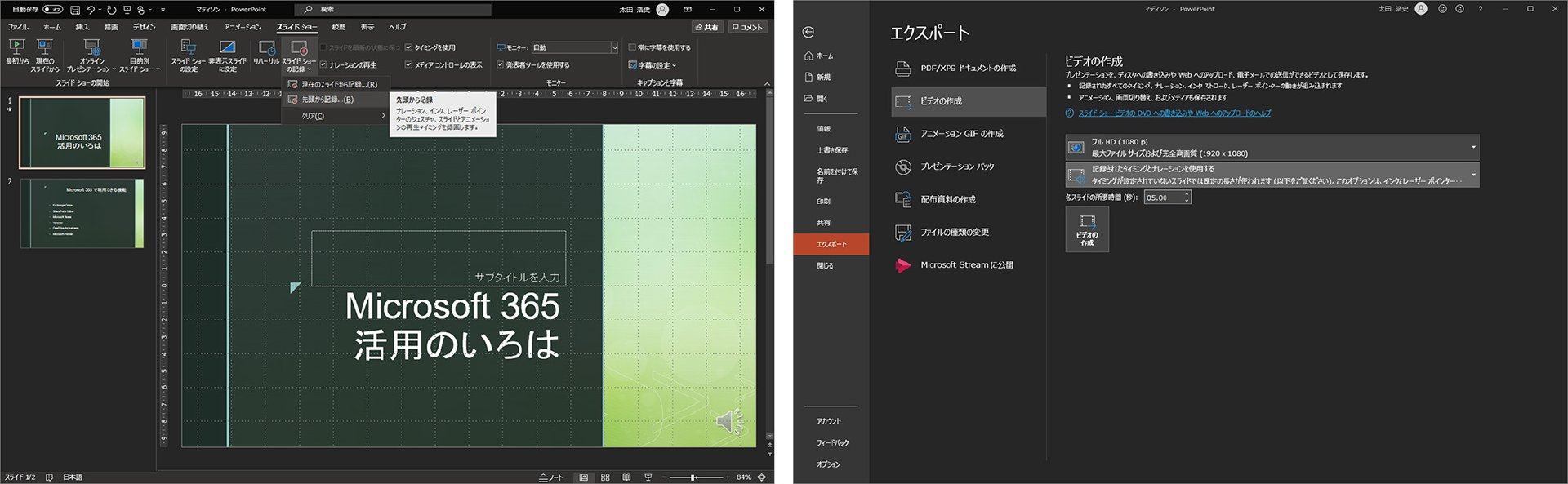Click the redo icon
Screen dimensions: 1568x484
(111, 10)
